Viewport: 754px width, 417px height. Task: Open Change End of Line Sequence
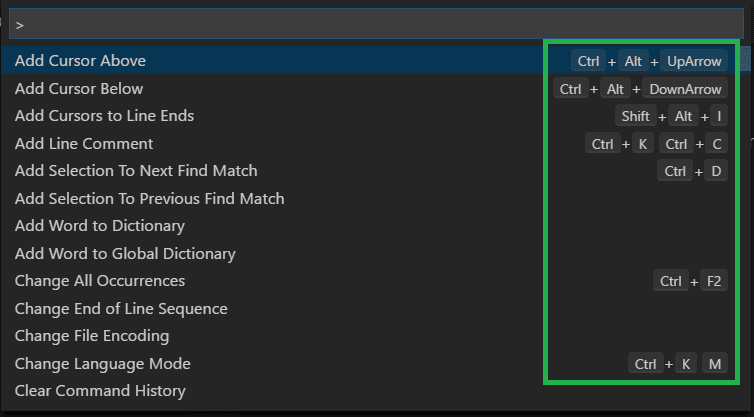[x=121, y=309]
